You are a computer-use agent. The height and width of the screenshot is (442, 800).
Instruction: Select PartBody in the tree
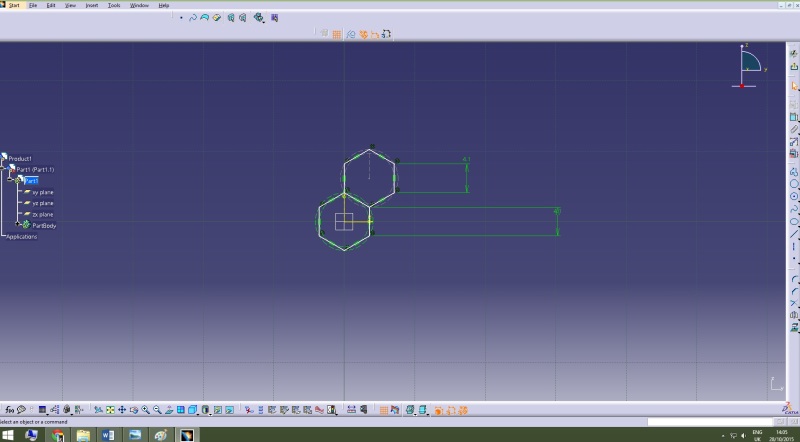[x=44, y=226]
